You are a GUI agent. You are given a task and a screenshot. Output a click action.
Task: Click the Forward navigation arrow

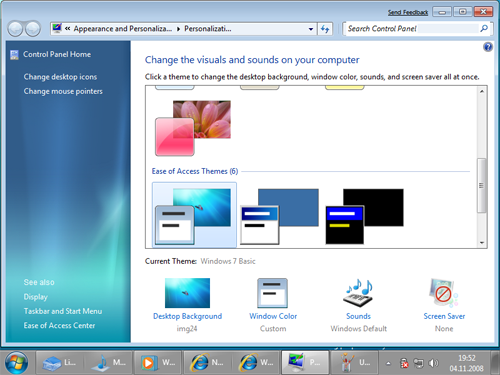click(33, 29)
